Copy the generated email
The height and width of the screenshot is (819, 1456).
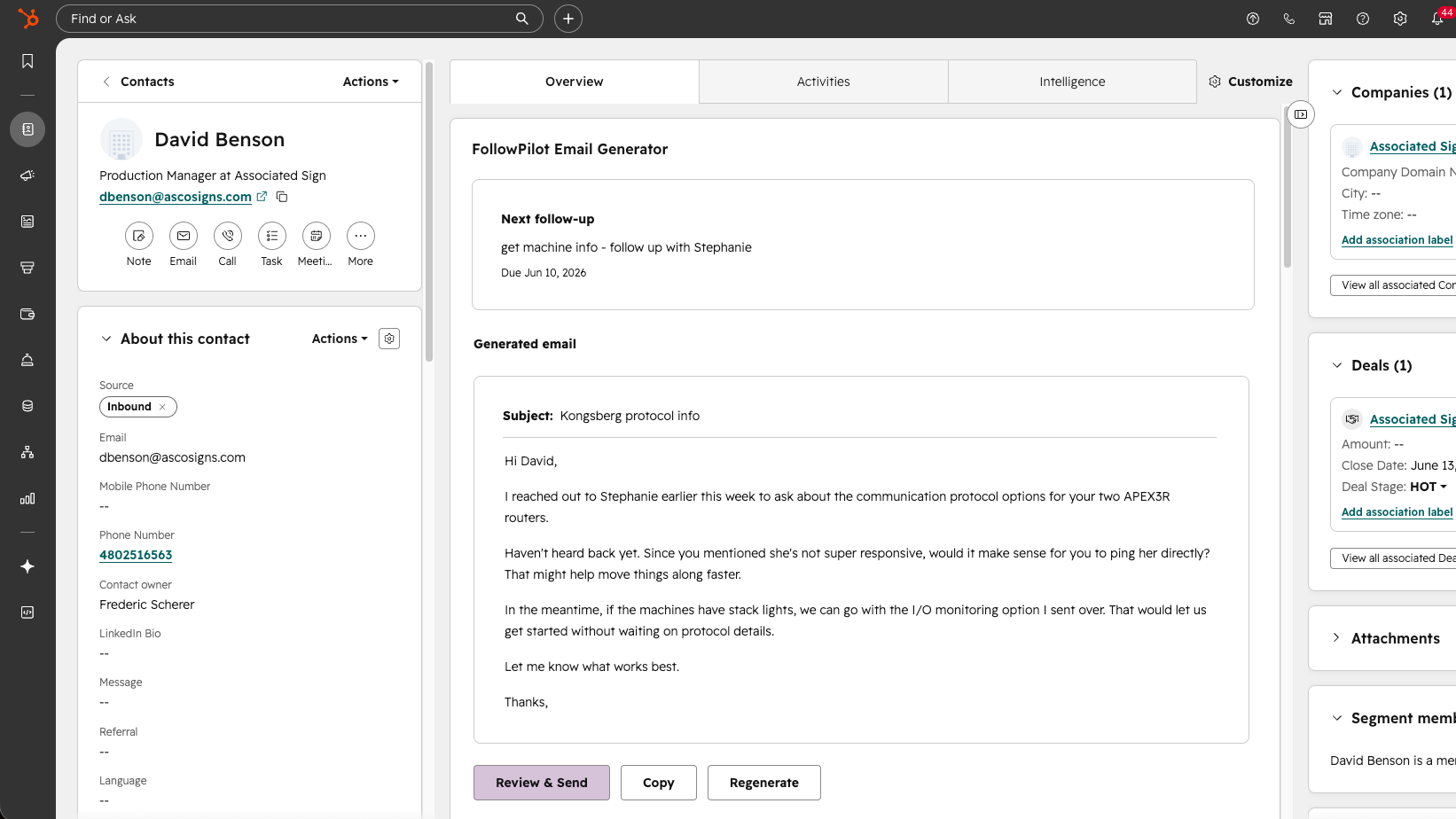(659, 783)
